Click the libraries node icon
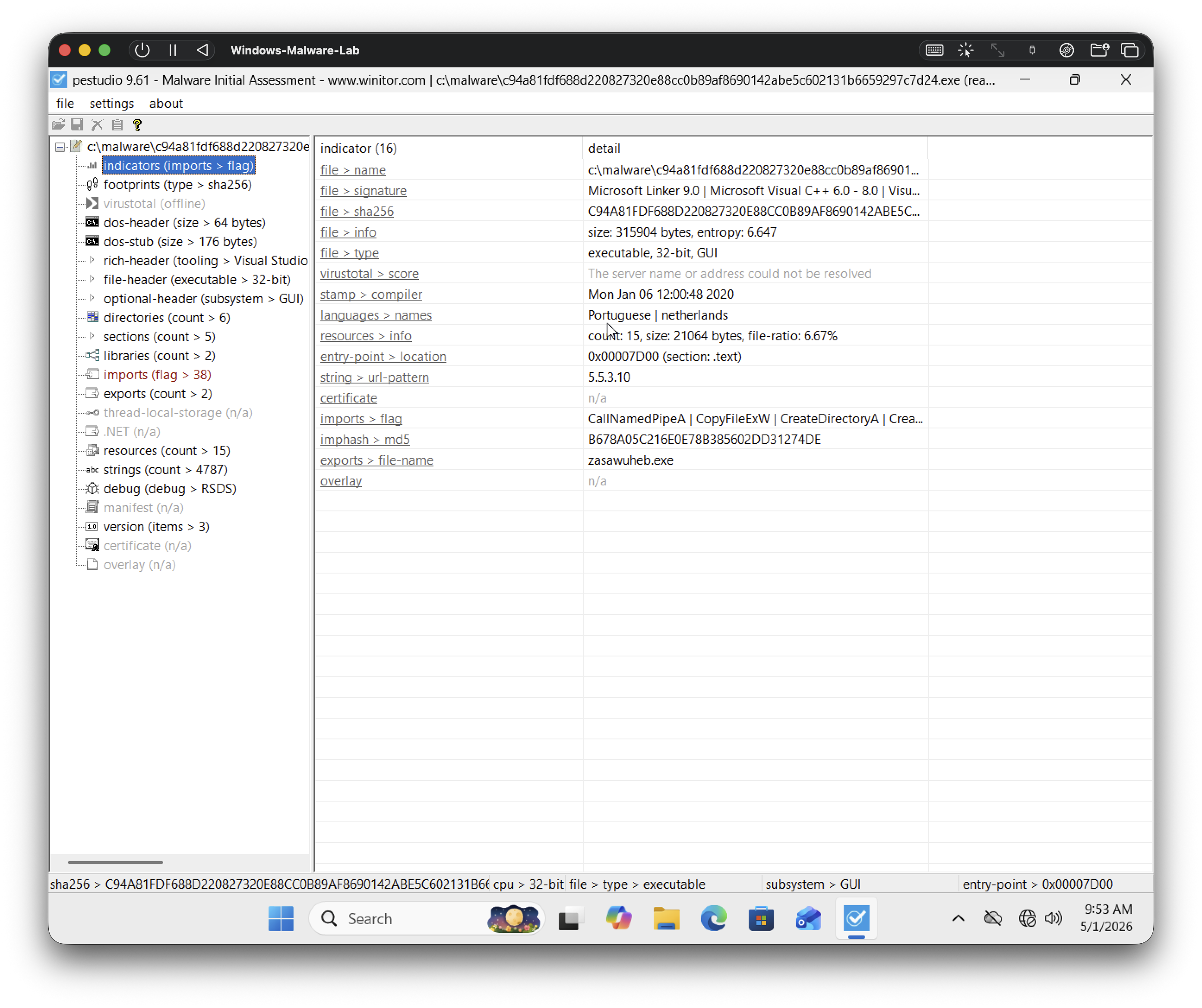Image resolution: width=1202 pixels, height=1008 pixels. (92, 355)
